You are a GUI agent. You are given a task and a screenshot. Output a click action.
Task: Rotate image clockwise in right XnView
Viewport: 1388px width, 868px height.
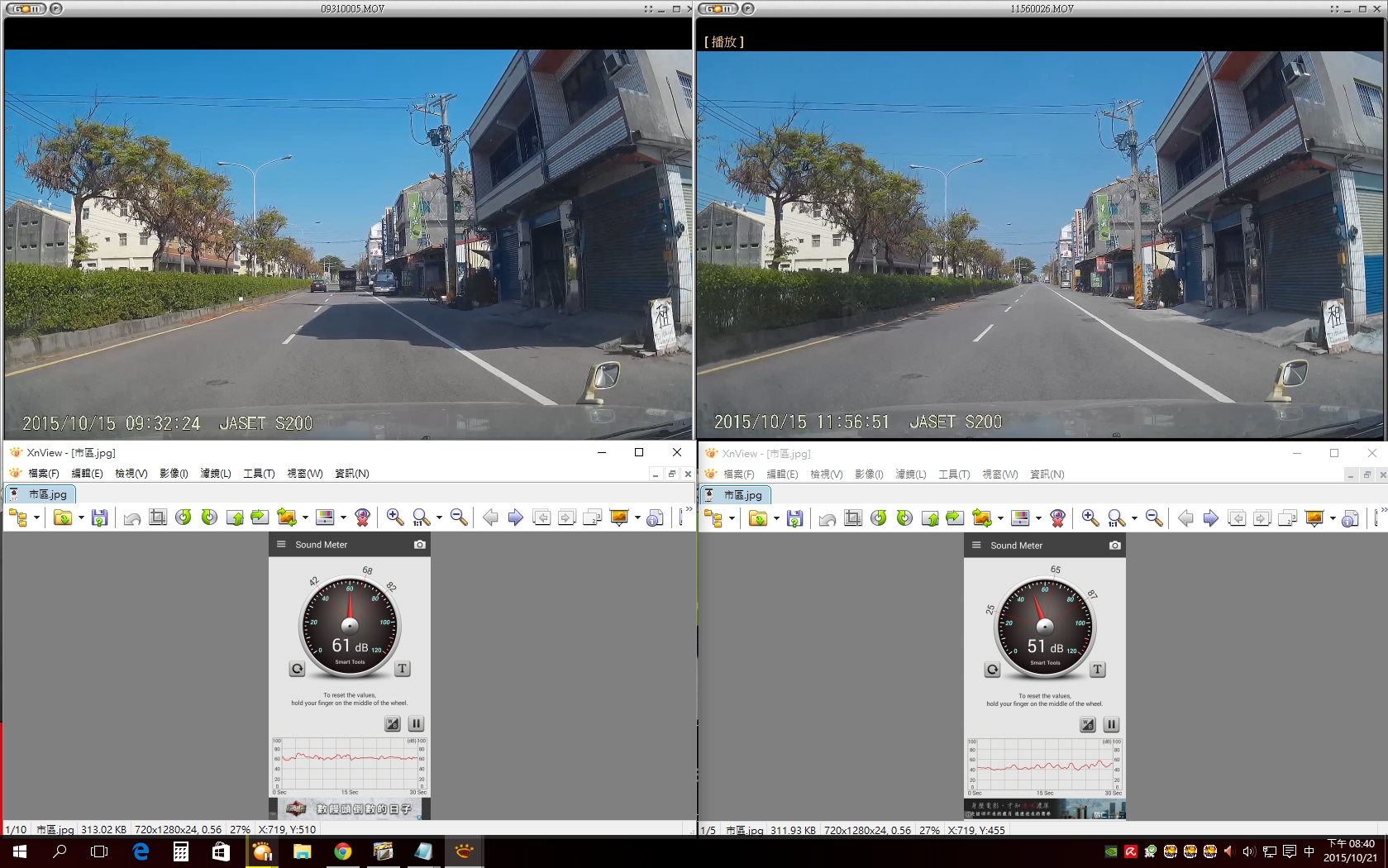click(904, 518)
